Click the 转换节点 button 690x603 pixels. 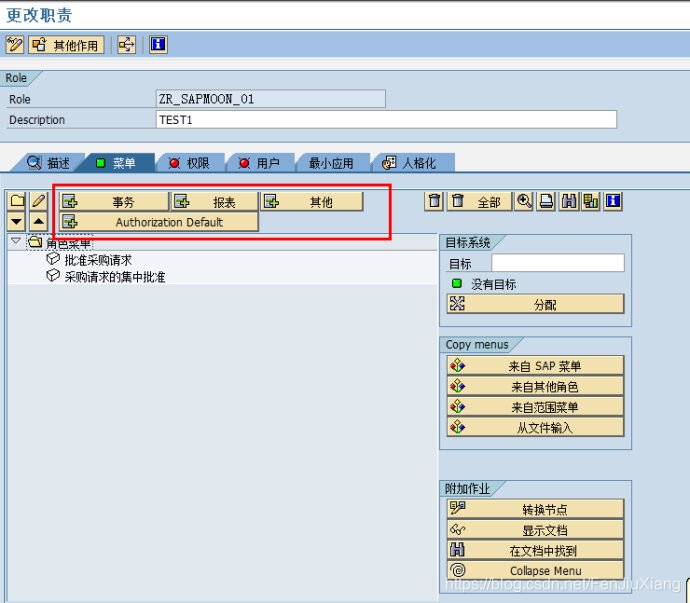[x=536, y=509]
